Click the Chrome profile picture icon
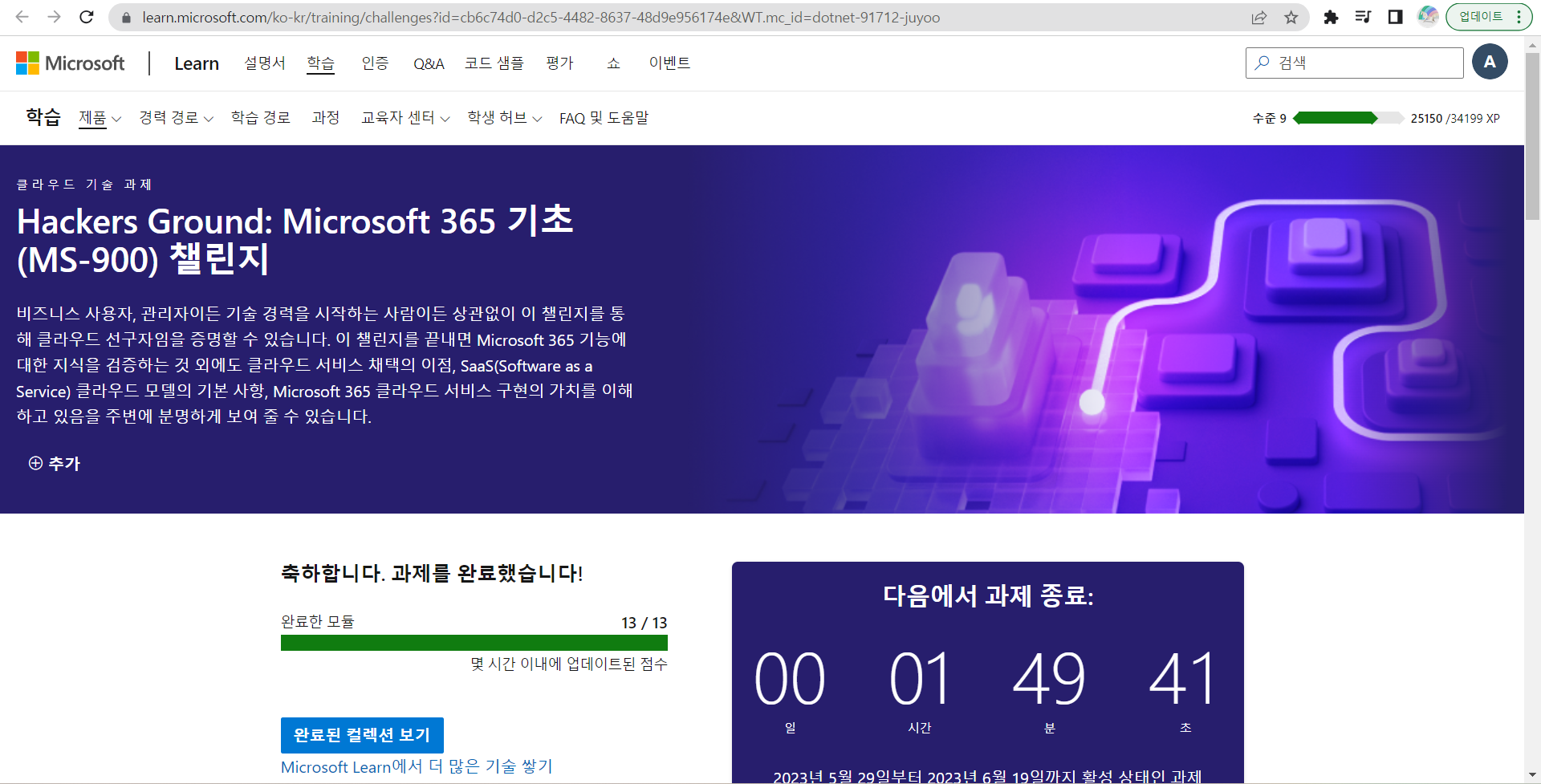Image resolution: width=1541 pixels, height=784 pixels. [x=1427, y=17]
